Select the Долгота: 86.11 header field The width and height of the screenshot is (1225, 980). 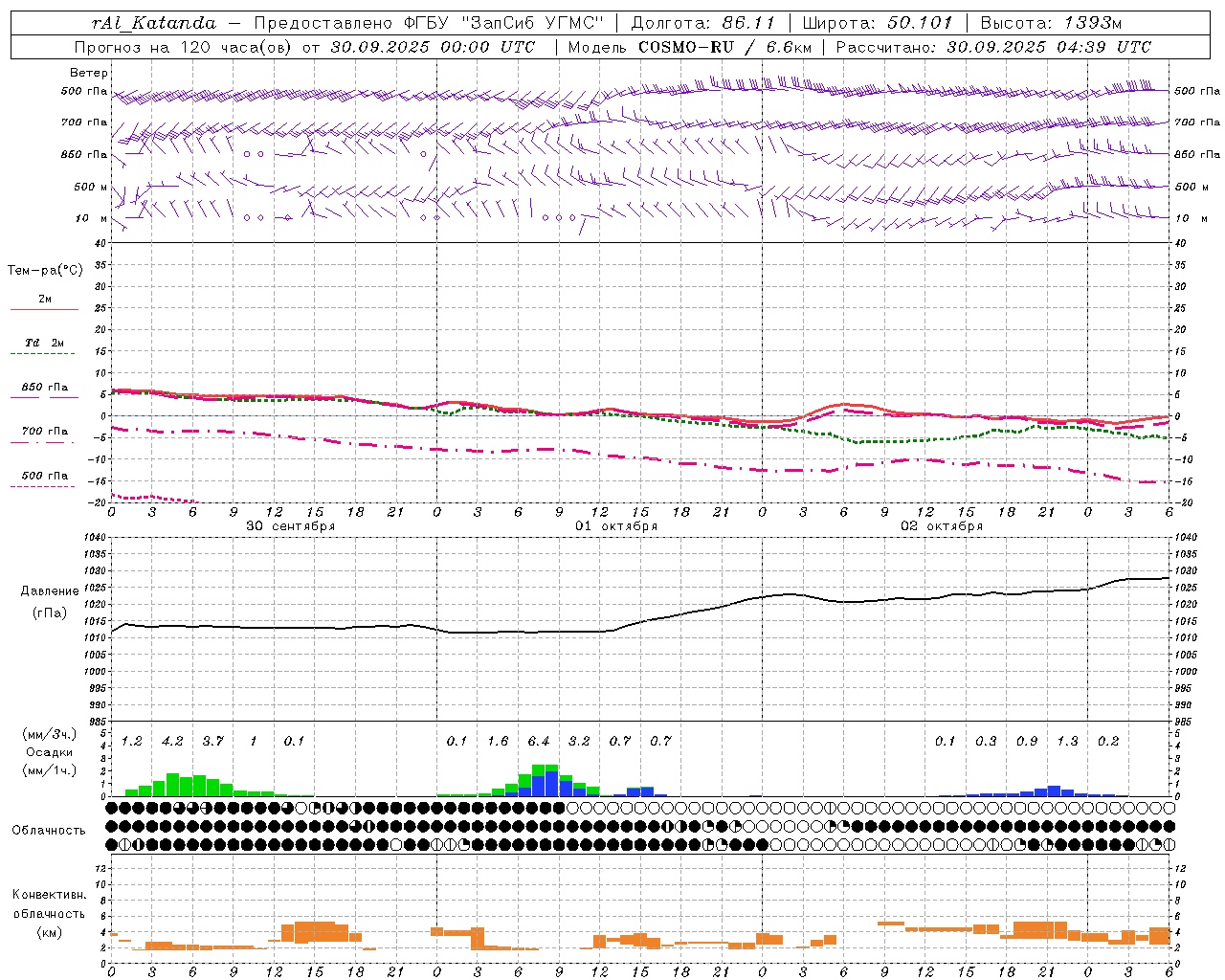pyautogui.click(x=702, y=23)
